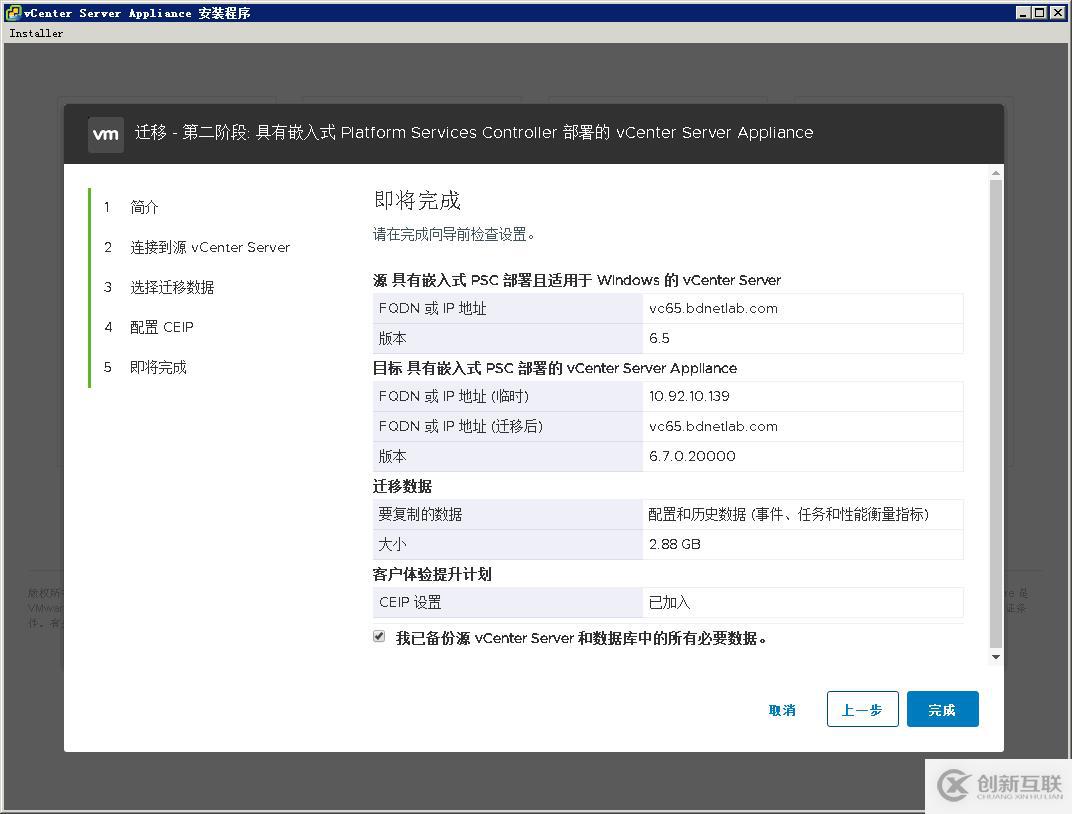Go to step 3 选择迁移数据
Image resolution: width=1072 pixels, height=814 pixels.
(172, 287)
